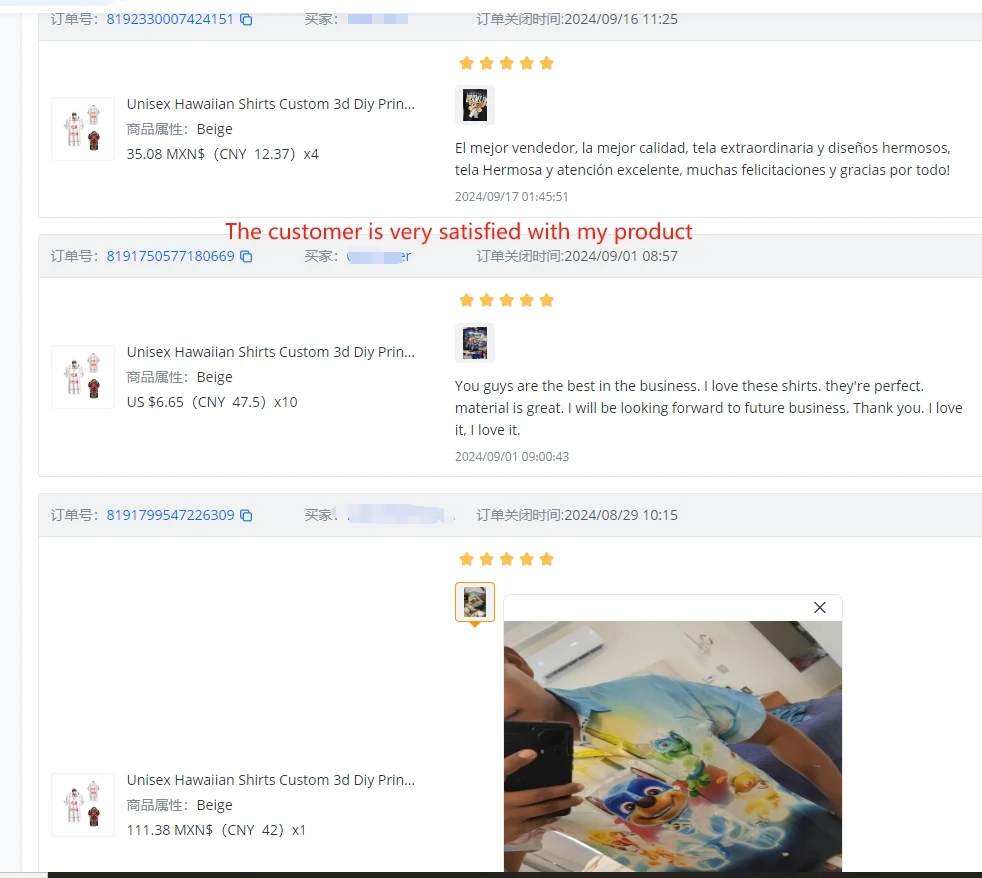Open order link 8191799547226309
Viewport: 982px width, 878px height.
[170, 515]
